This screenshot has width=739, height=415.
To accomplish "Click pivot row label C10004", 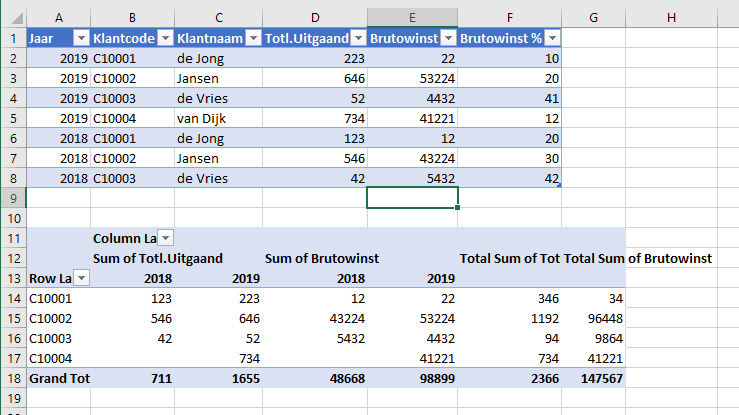I will pos(58,358).
